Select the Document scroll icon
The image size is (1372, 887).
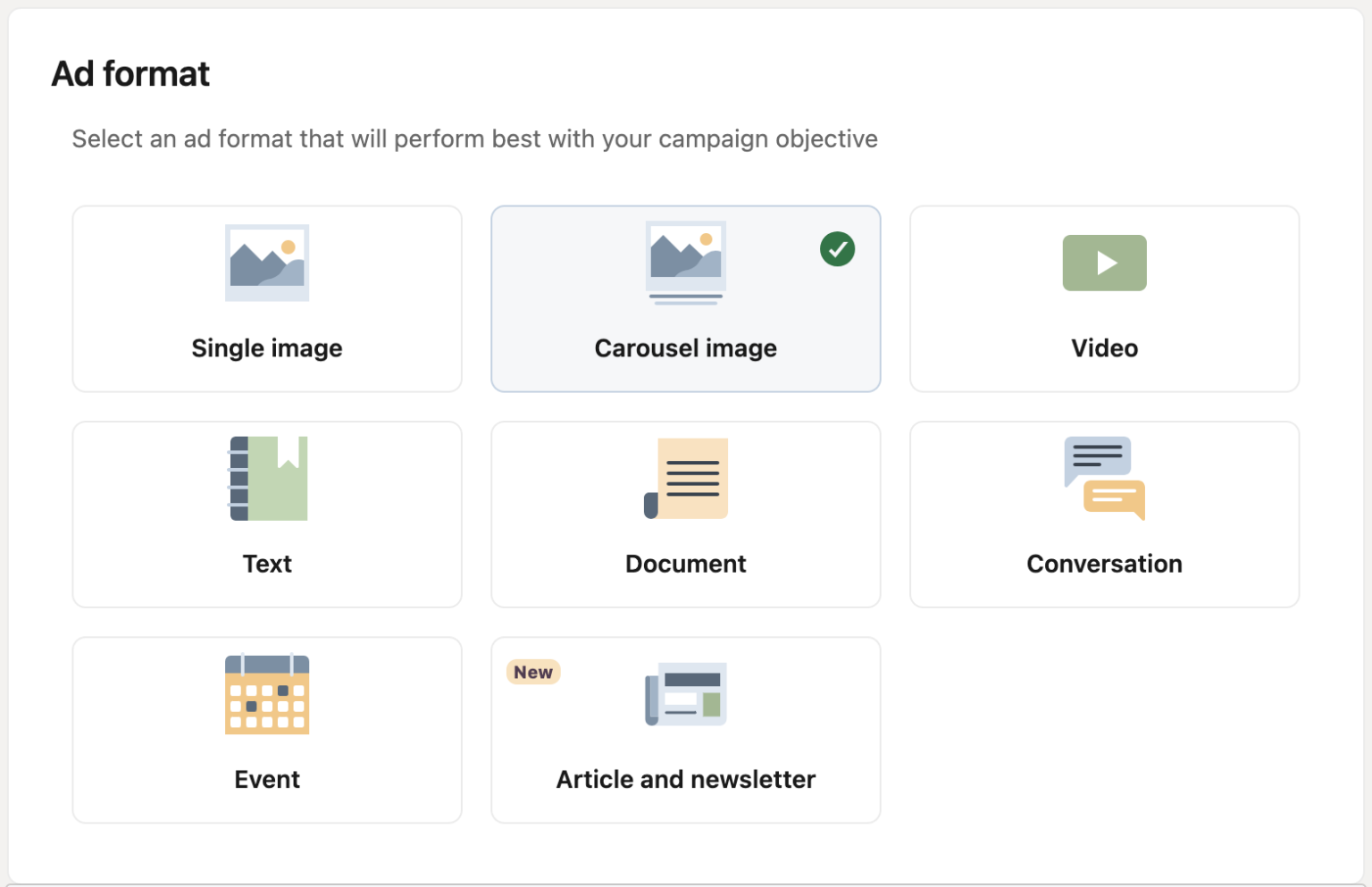point(685,479)
